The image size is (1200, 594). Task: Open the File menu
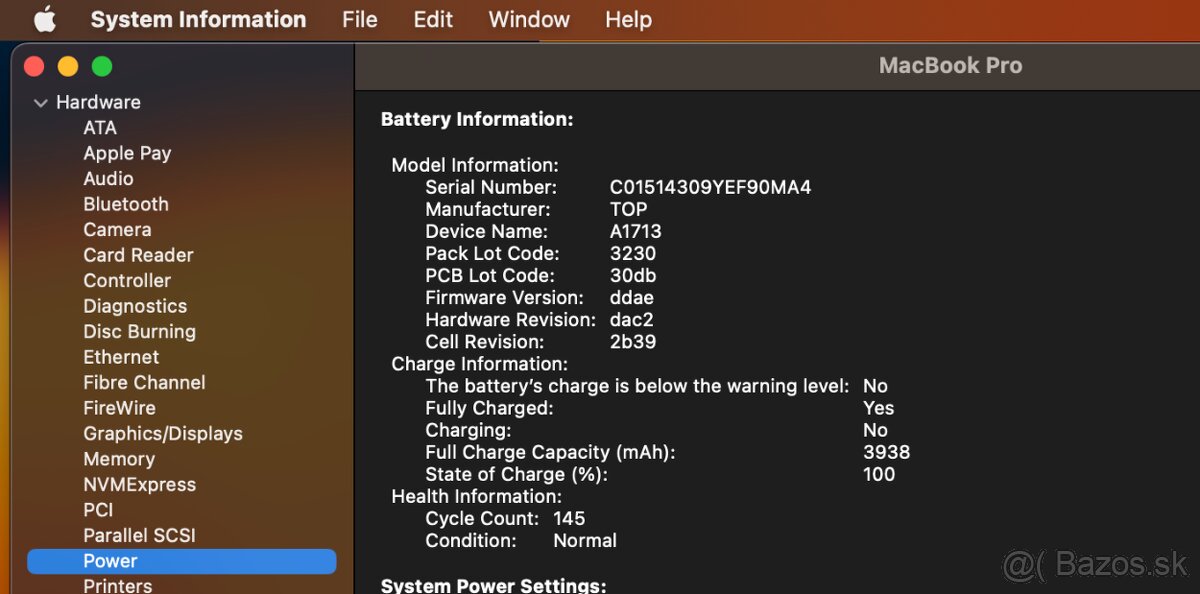click(359, 19)
